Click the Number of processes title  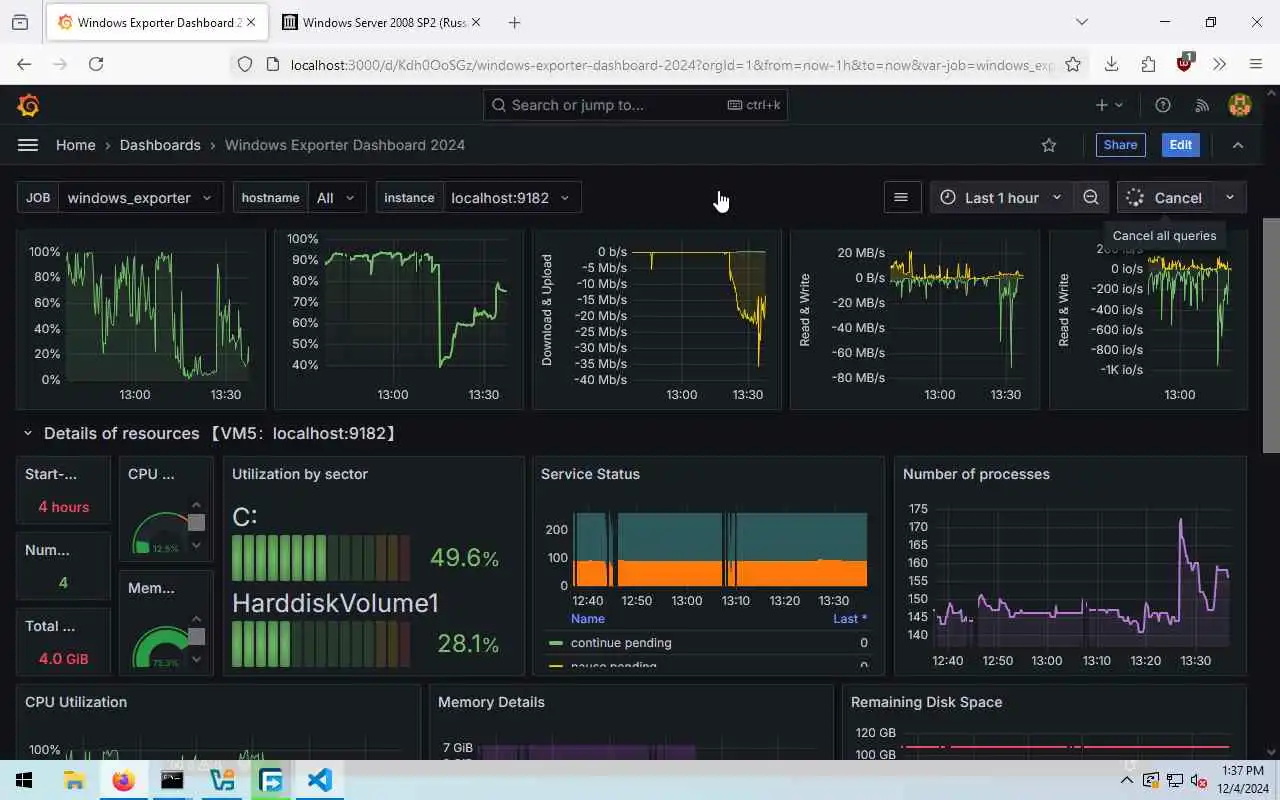[x=976, y=474]
